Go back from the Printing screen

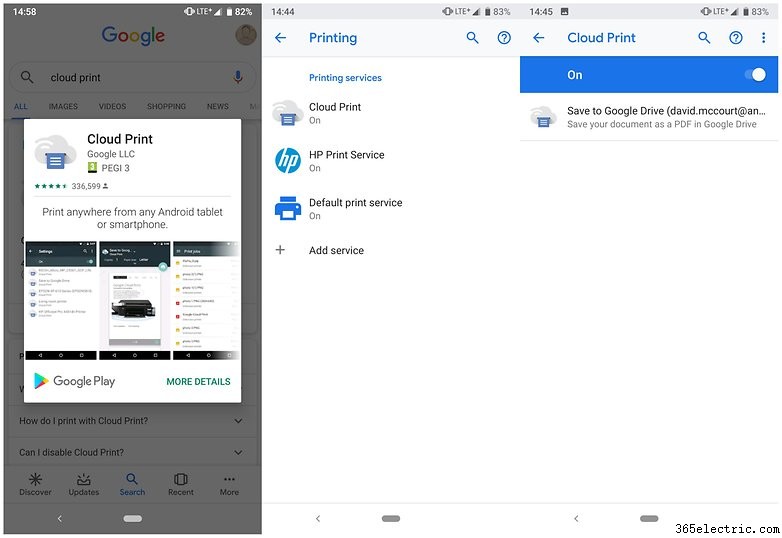click(x=281, y=38)
